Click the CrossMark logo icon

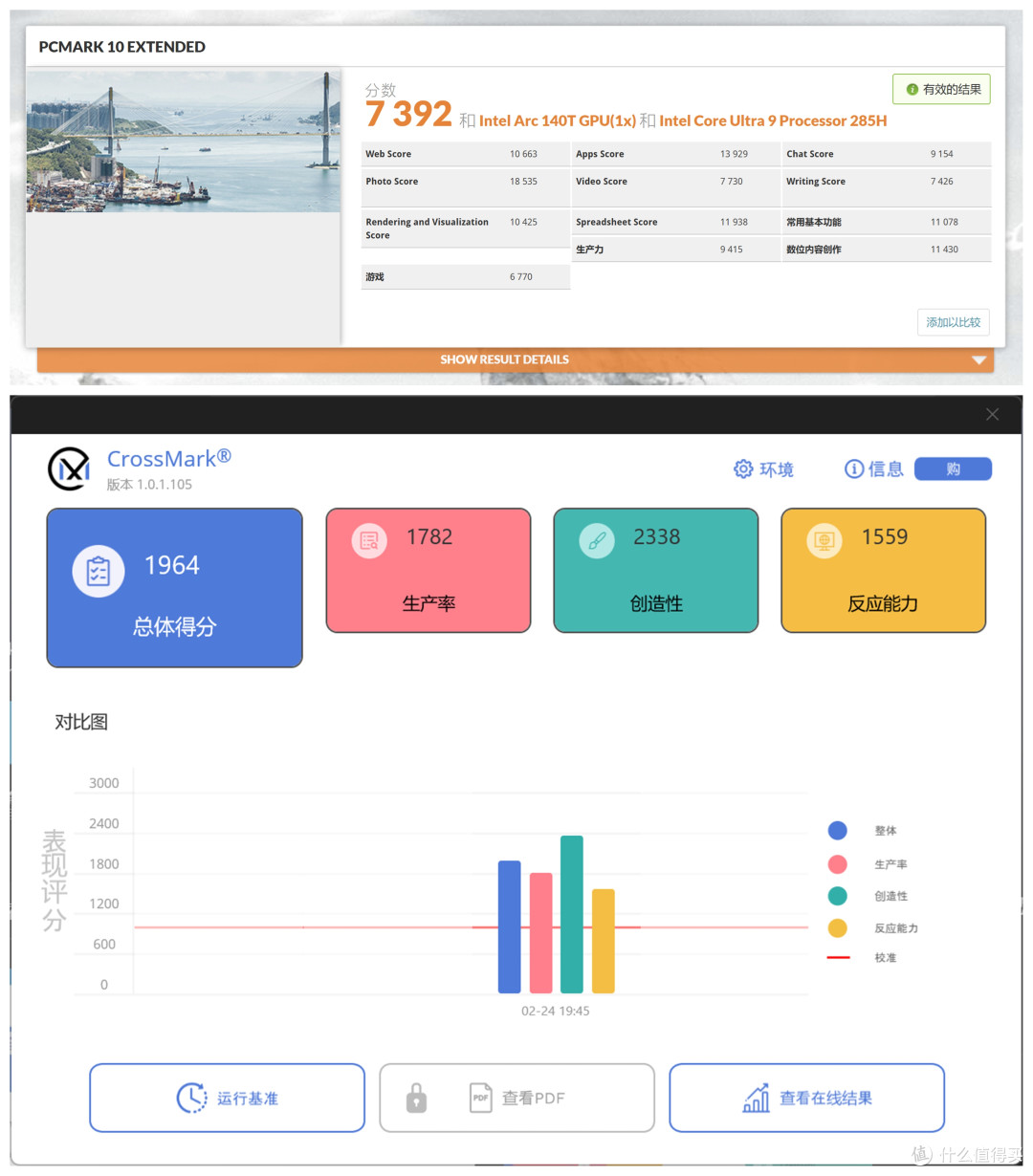pyautogui.click(x=69, y=468)
